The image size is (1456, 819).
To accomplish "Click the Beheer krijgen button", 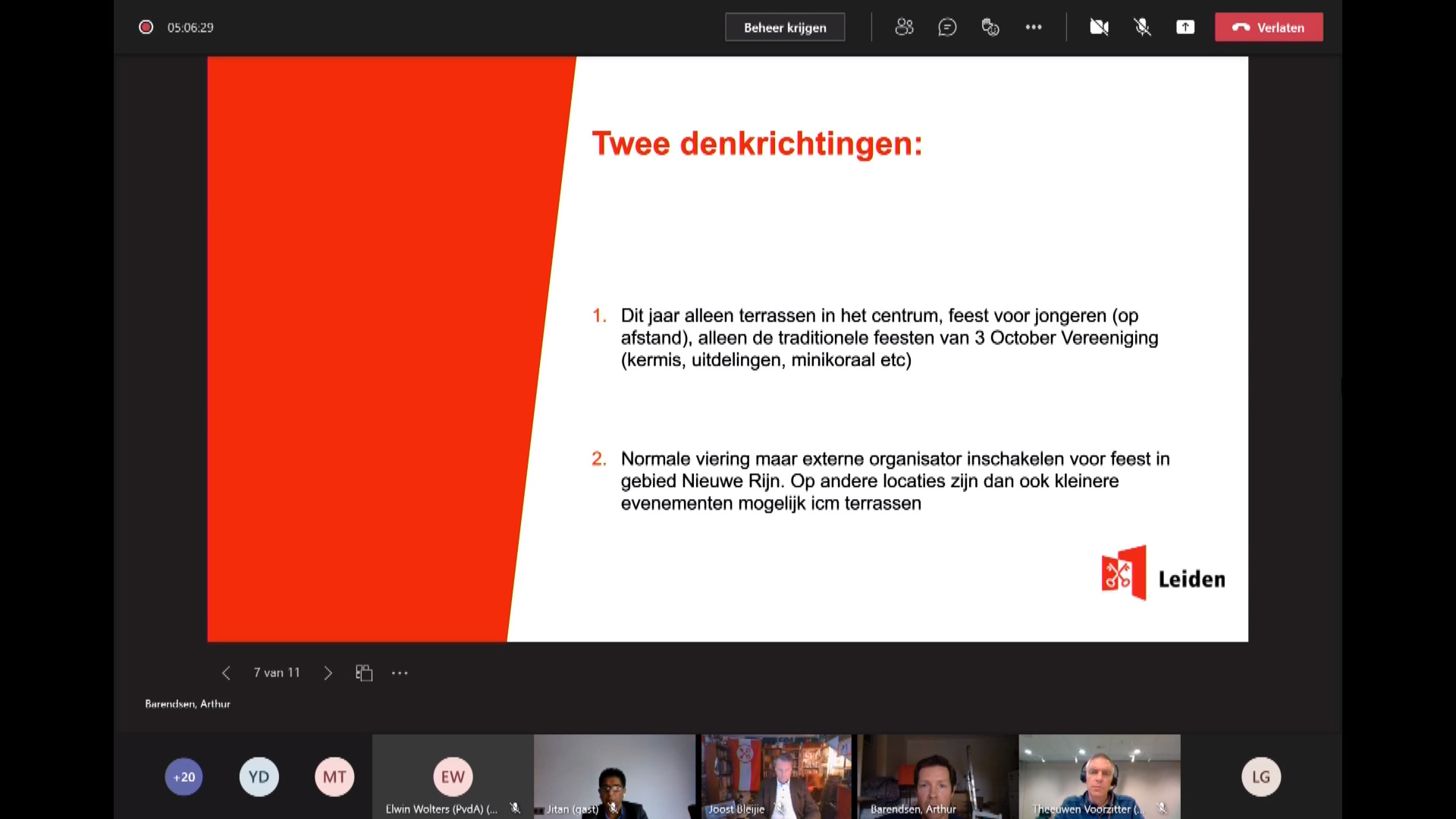I will point(785,27).
